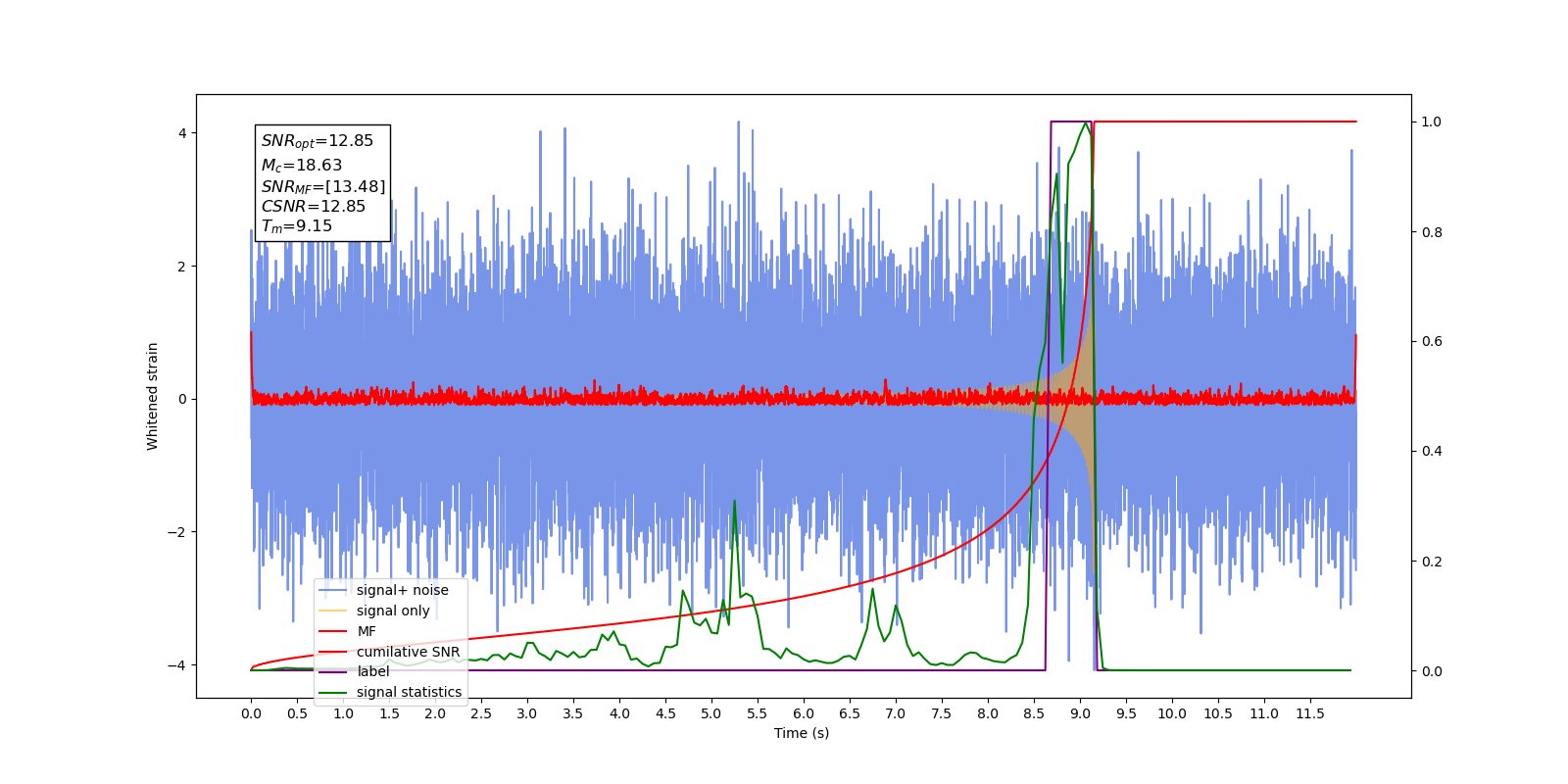1568x784 pixels.
Task: Click the 4.5 tick on time axis
Action: click(665, 713)
